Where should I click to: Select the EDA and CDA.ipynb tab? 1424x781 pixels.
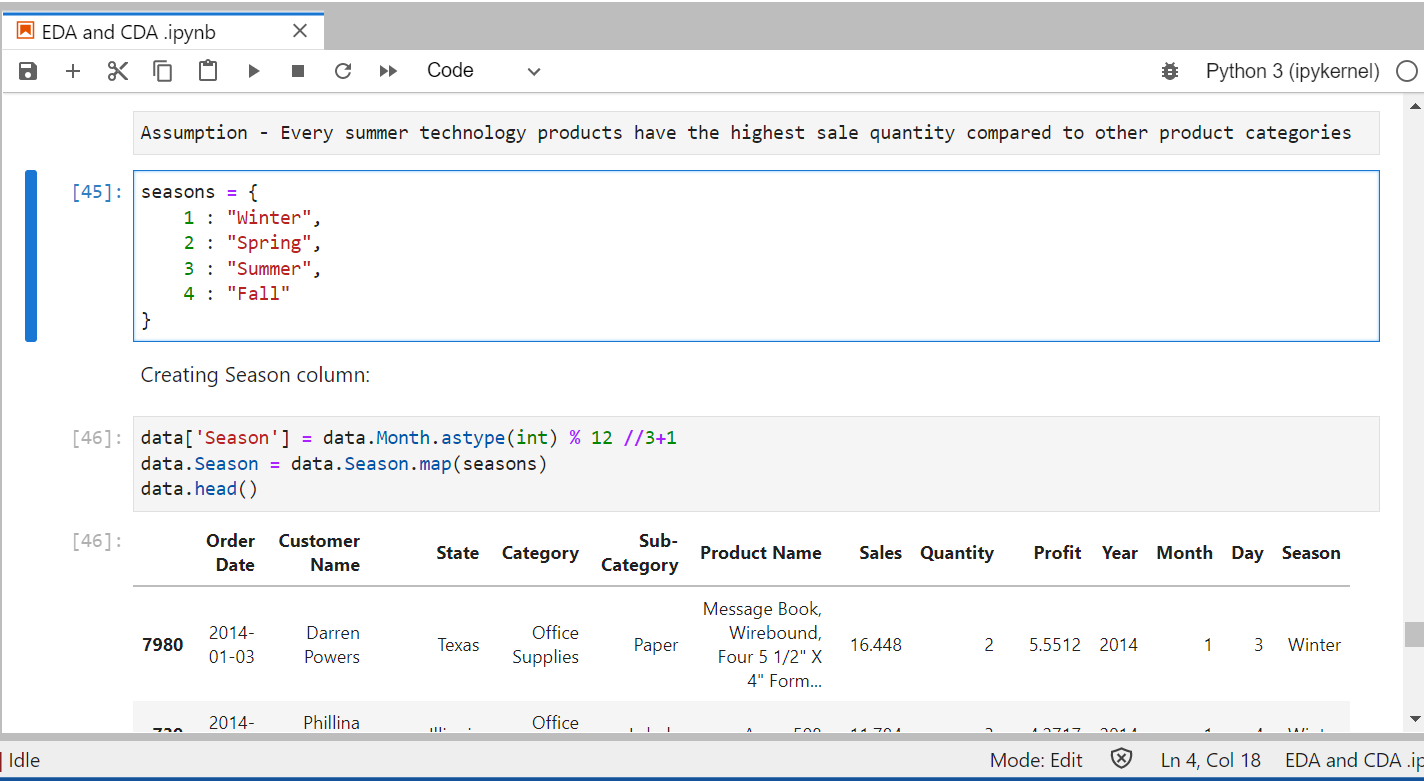pos(150,31)
